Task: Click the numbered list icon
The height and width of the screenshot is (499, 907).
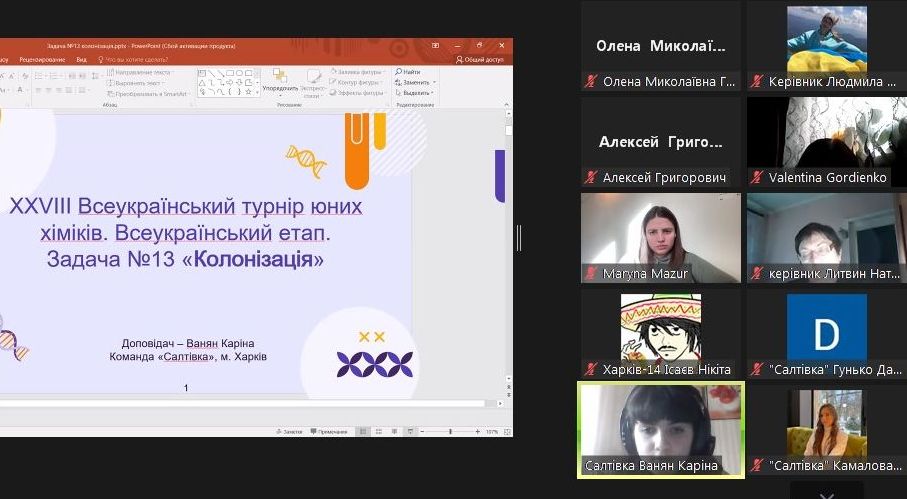Action: [54, 76]
